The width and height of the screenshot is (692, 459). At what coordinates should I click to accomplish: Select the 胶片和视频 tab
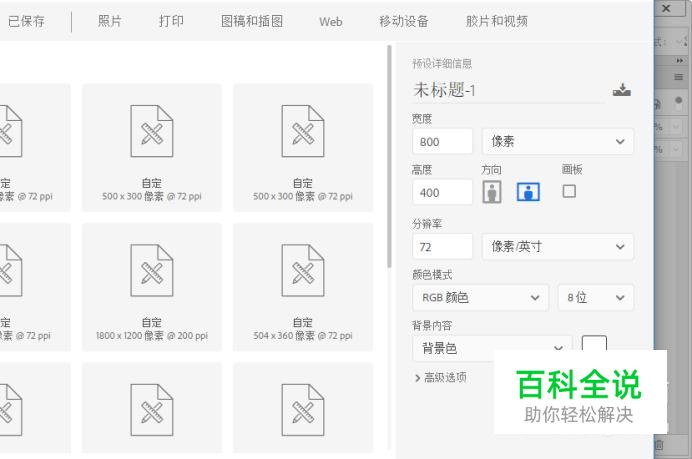click(496, 21)
